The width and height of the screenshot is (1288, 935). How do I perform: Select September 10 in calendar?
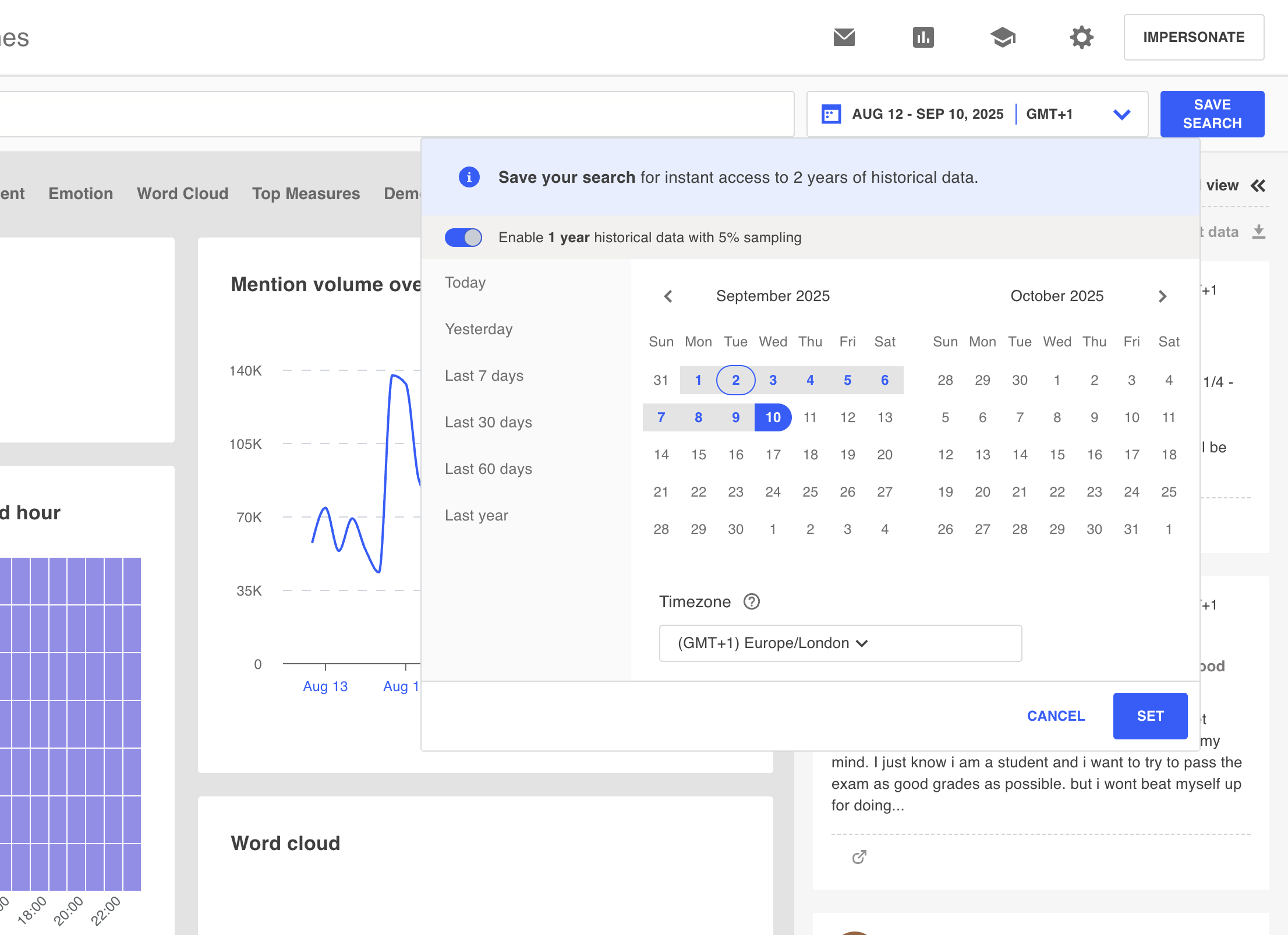coord(773,417)
